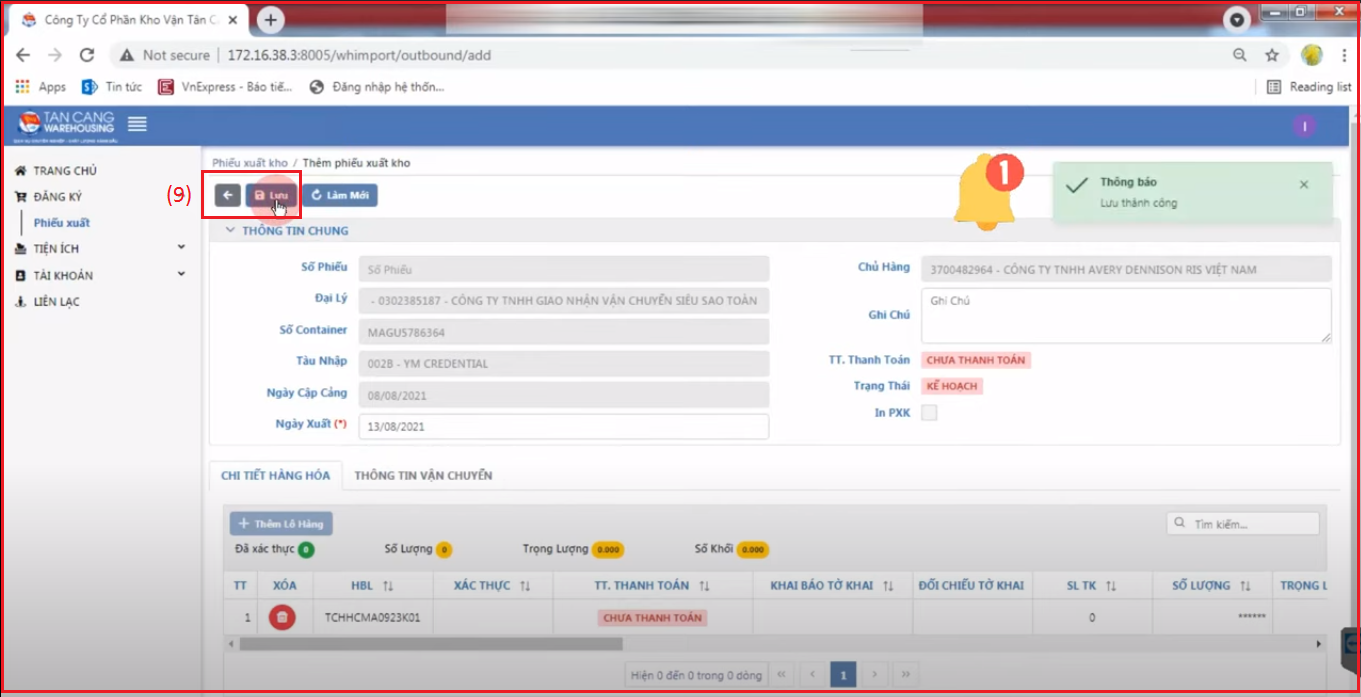Reload the browser page

pyautogui.click(x=87, y=55)
